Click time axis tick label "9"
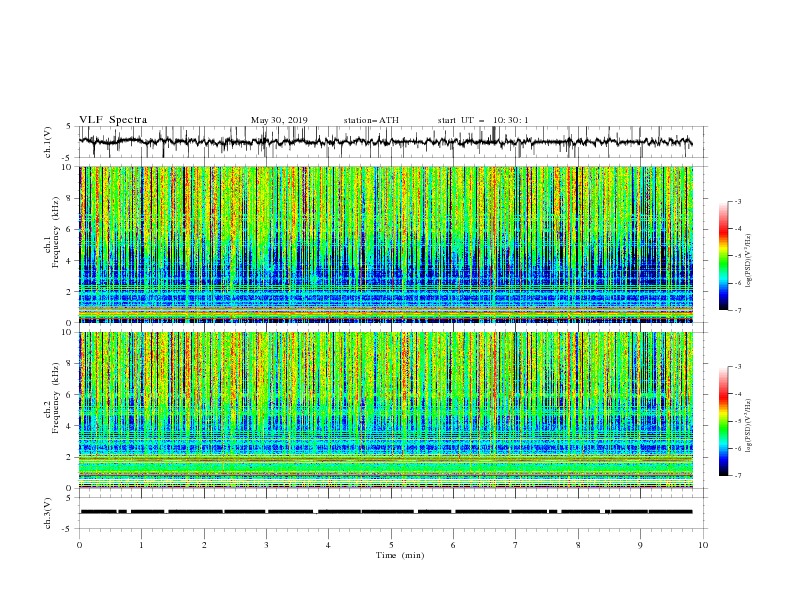This screenshot has width=792, height=612. pyautogui.click(x=640, y=545)
